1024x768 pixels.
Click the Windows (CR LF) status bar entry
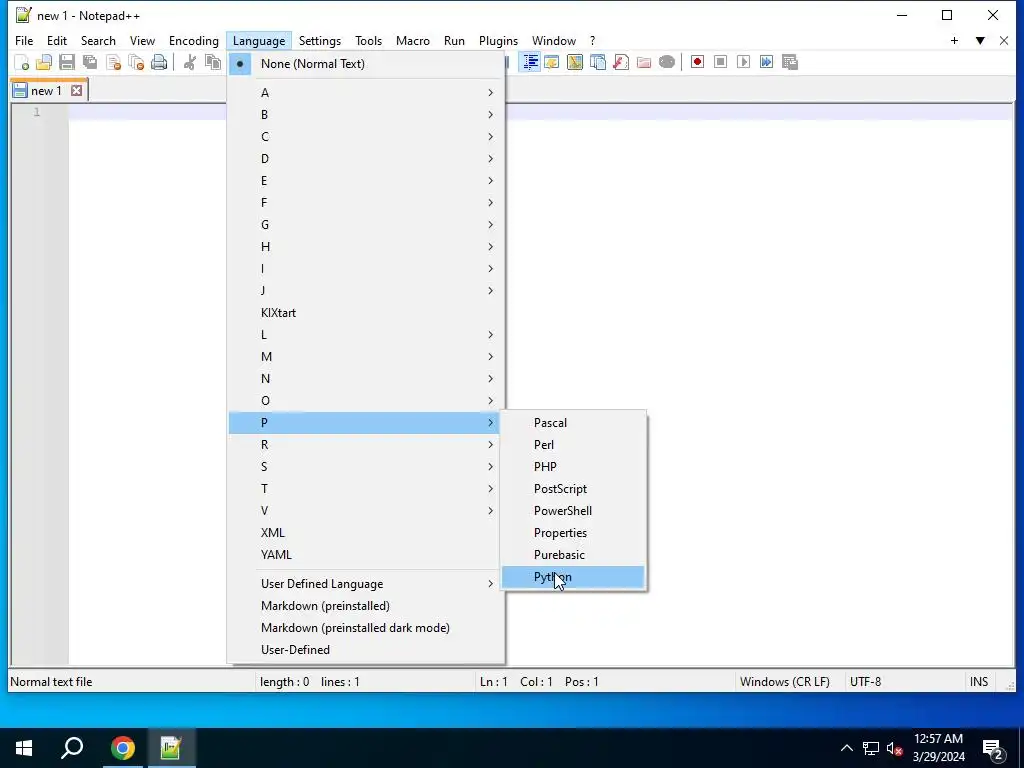785,682
